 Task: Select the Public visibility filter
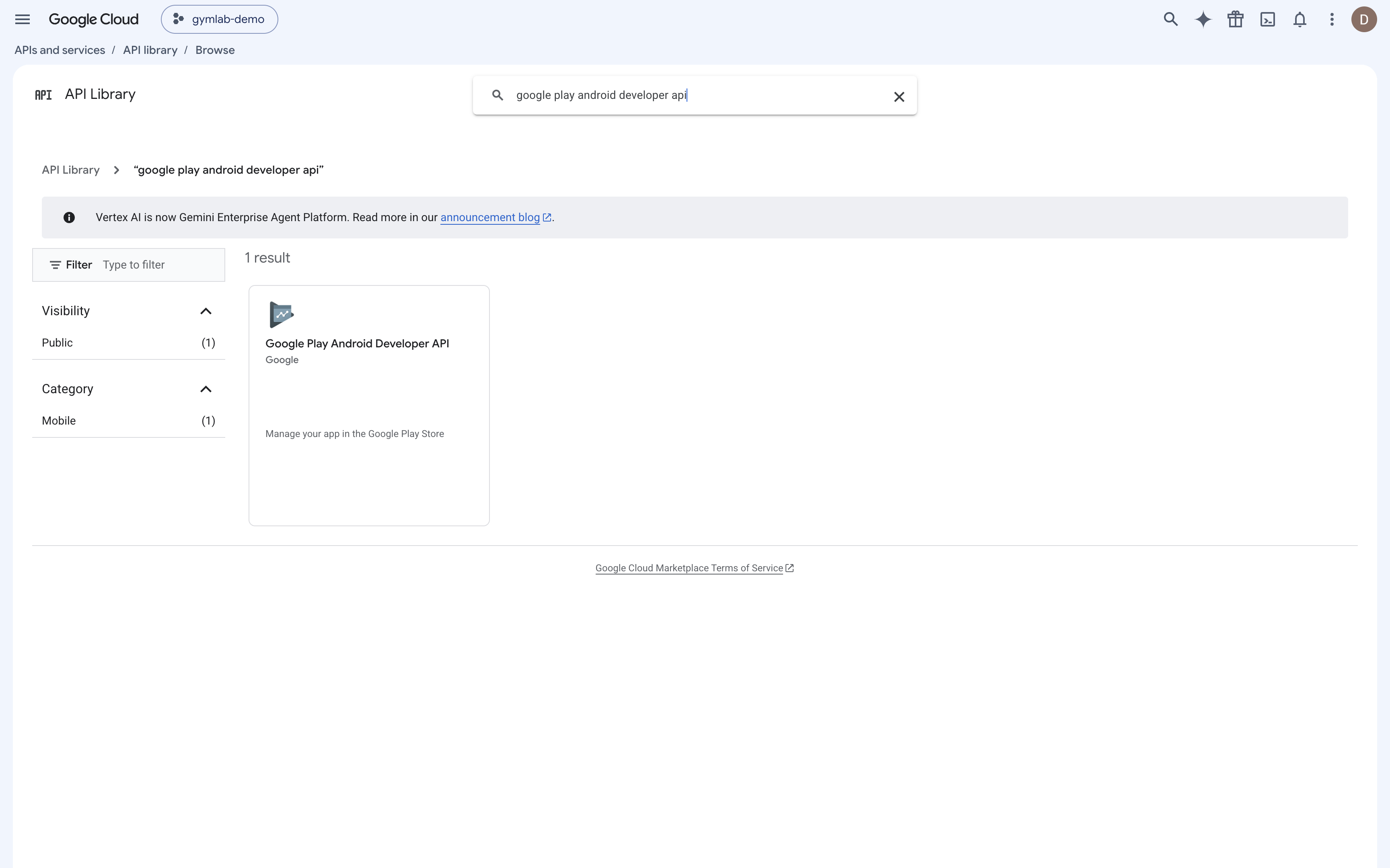pos(129,343)
